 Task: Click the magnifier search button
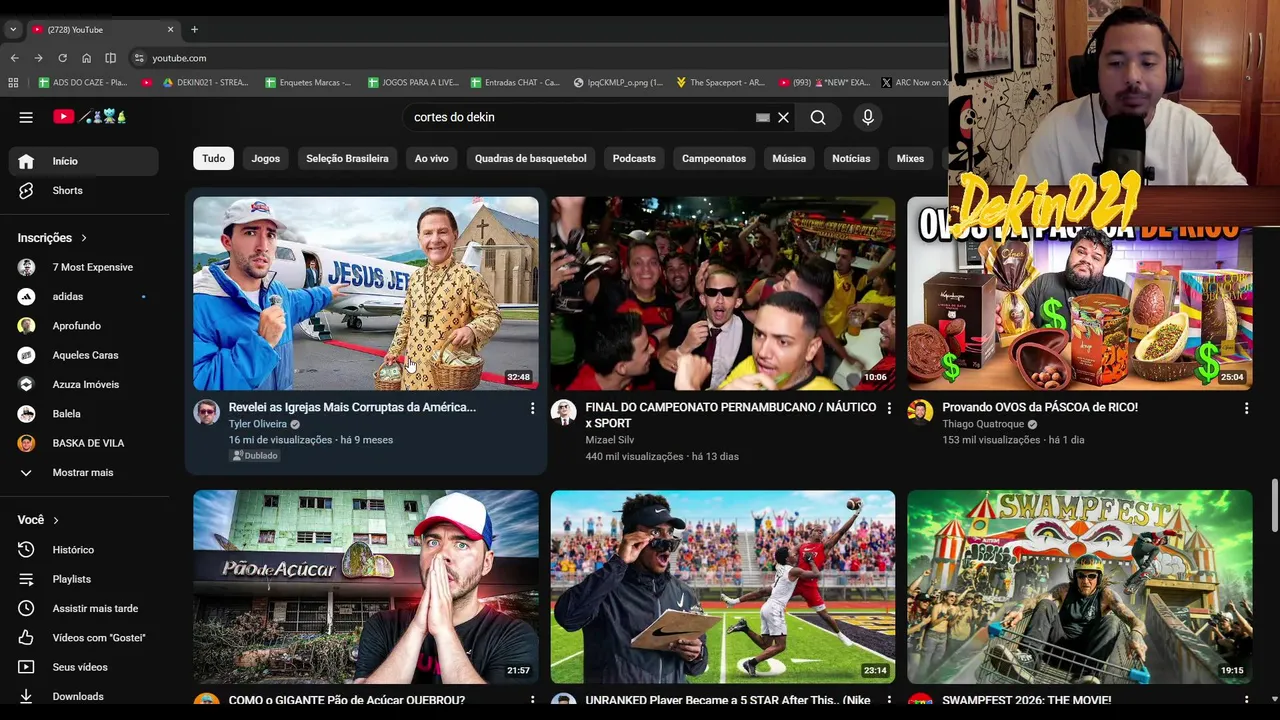818,117
